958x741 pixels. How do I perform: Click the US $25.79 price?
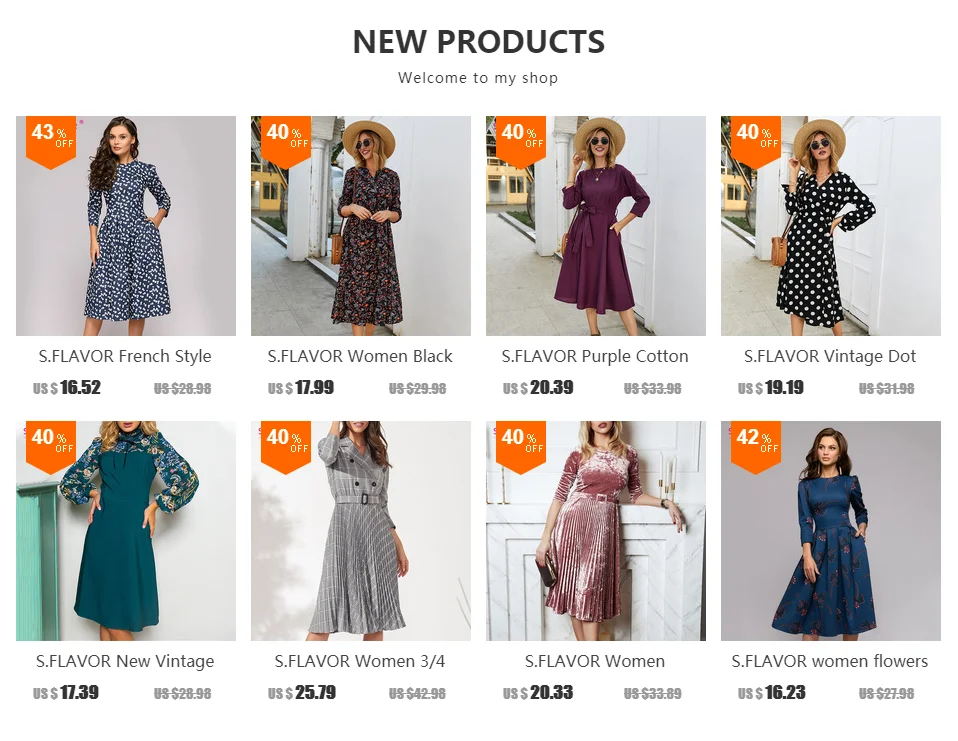click(x=302, y=693)
